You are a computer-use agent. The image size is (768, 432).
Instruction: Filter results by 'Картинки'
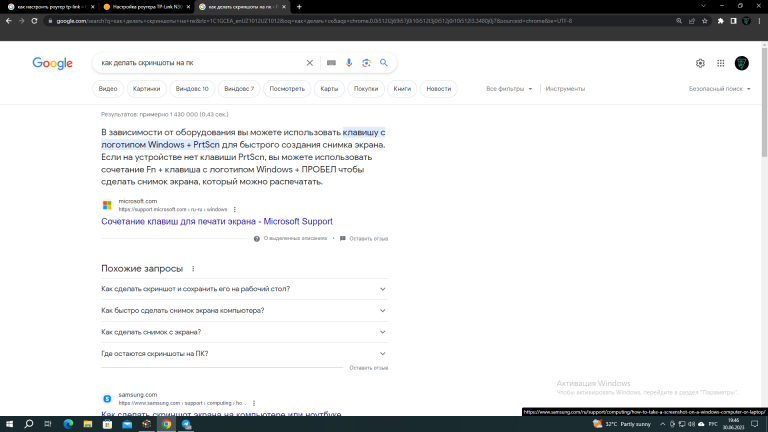point(146,89)
